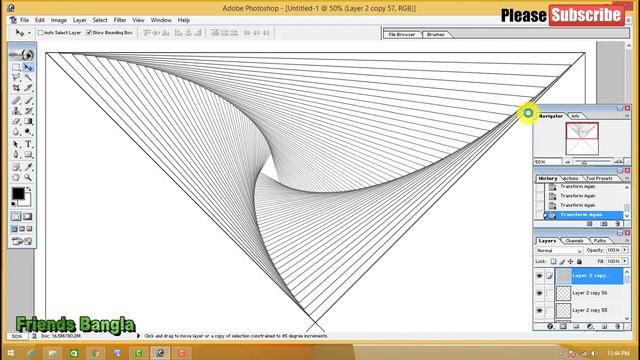This screenshot has height=360, width=640.
Task: Switch to the Paths tab
Action: point(600,241)
